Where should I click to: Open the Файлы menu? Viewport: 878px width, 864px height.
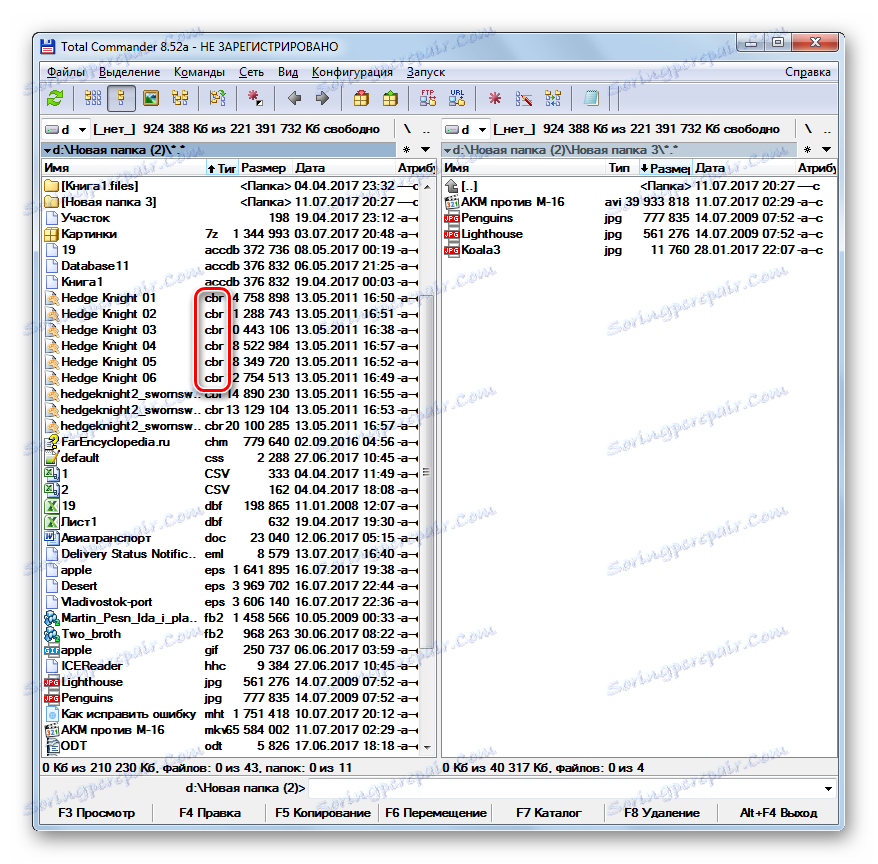click(x=66, y=72)
